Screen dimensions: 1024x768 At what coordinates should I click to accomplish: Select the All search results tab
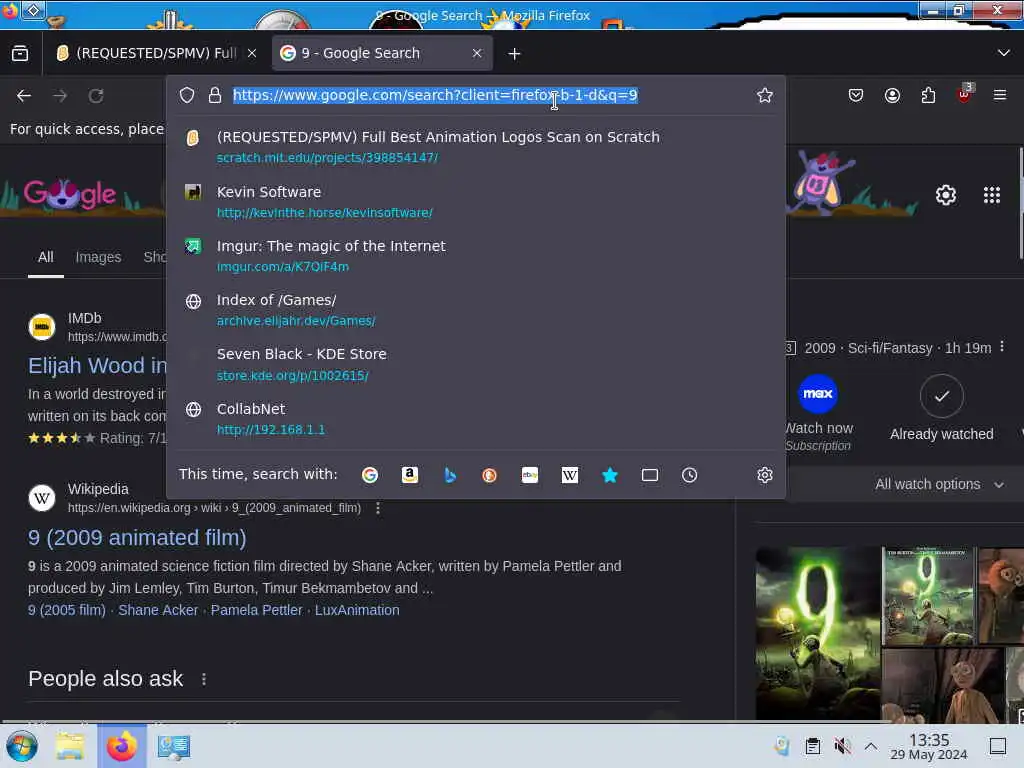point(46,257)
